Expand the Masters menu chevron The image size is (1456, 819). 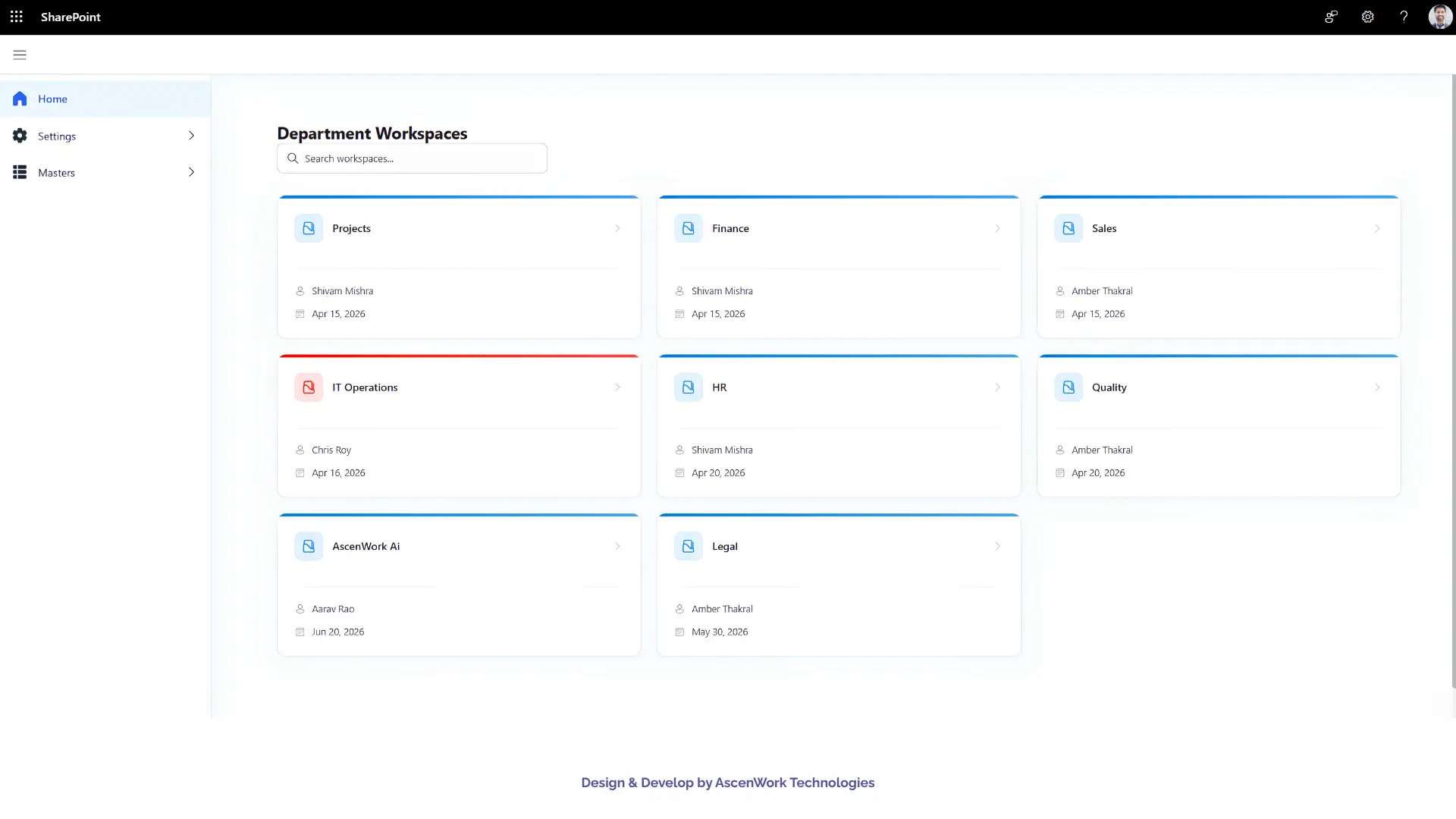(x=191, y=172)
